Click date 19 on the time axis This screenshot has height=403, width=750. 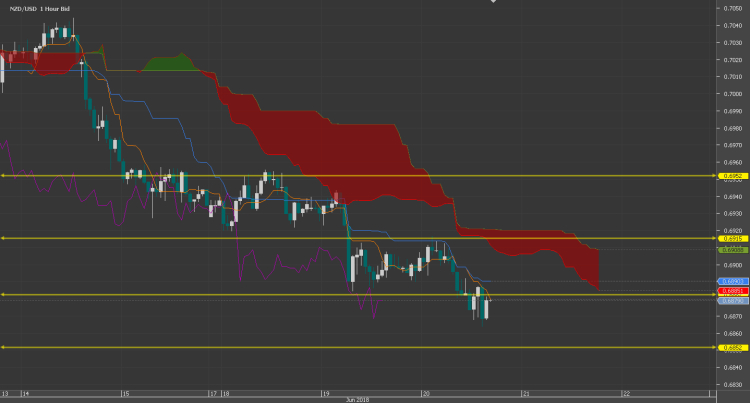[326, 394]
